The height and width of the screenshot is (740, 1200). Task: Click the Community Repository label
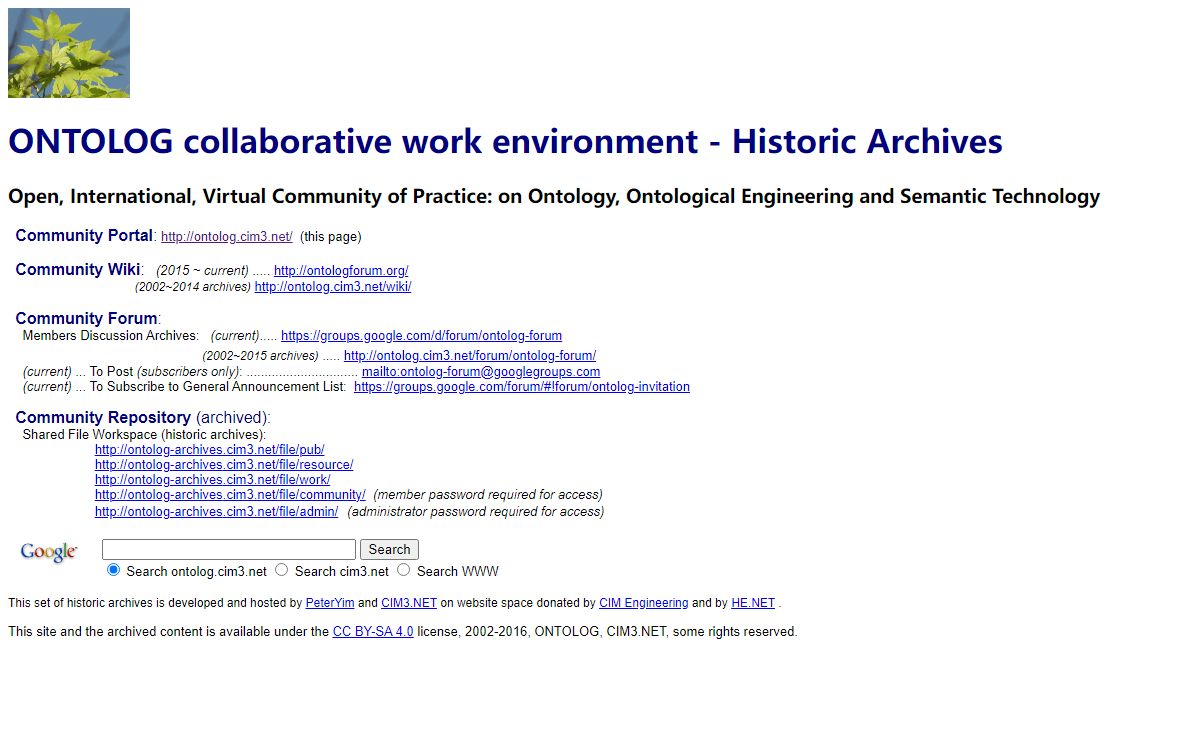(103, 417)
